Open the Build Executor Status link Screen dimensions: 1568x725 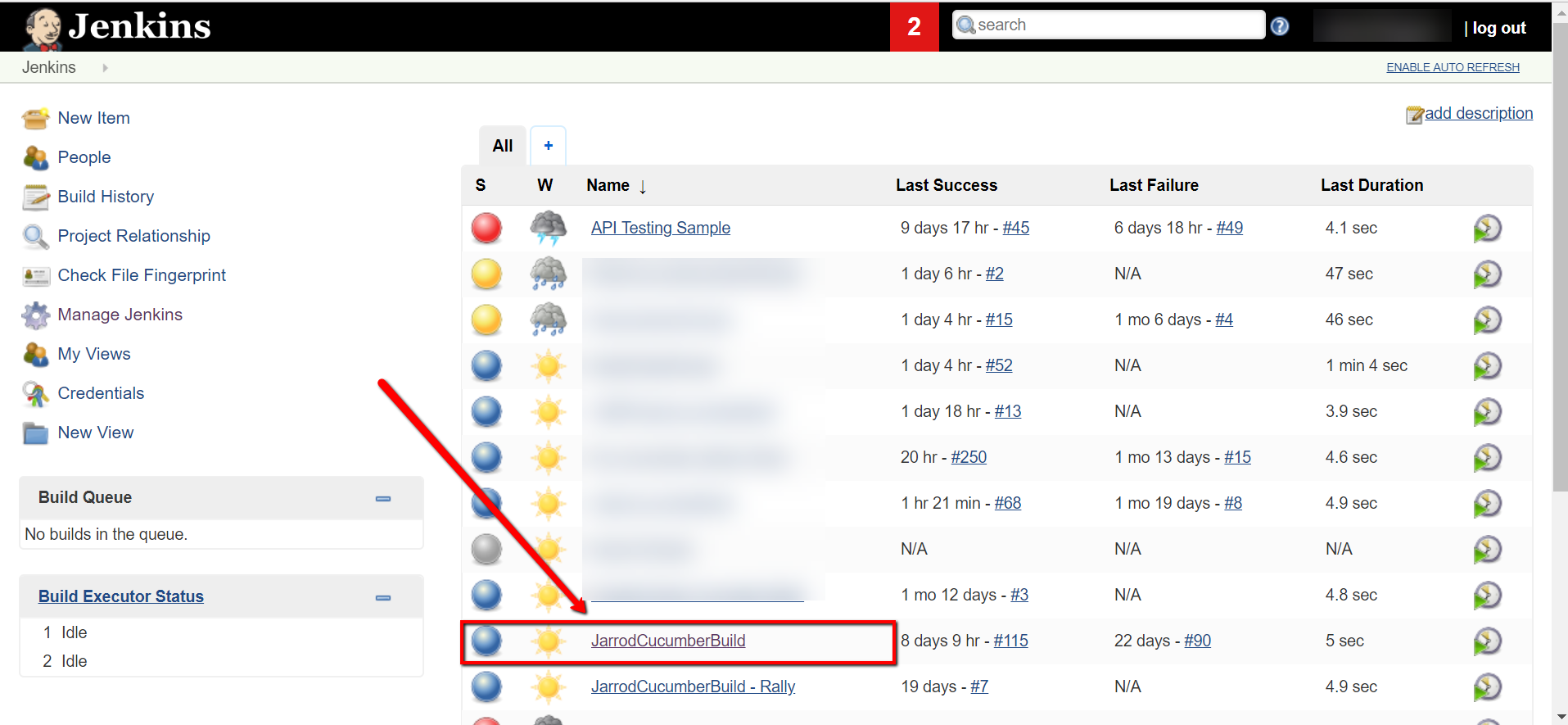[x=121, y=596]
